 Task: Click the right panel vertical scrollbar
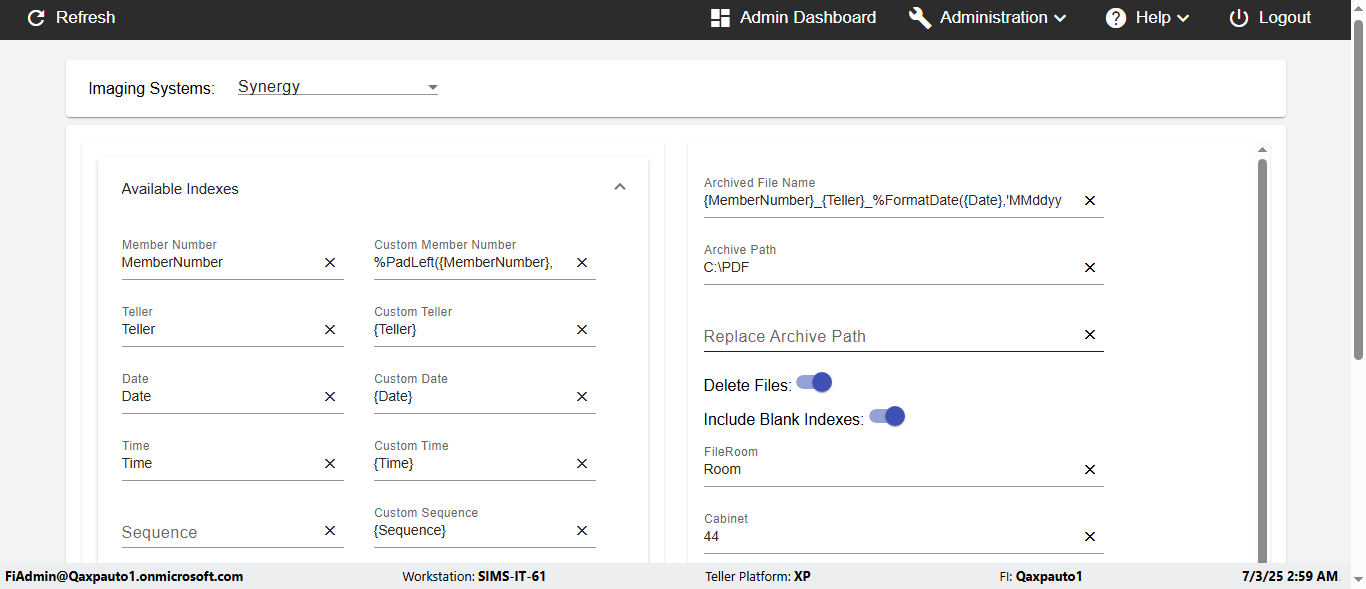tap(1262, 360)
